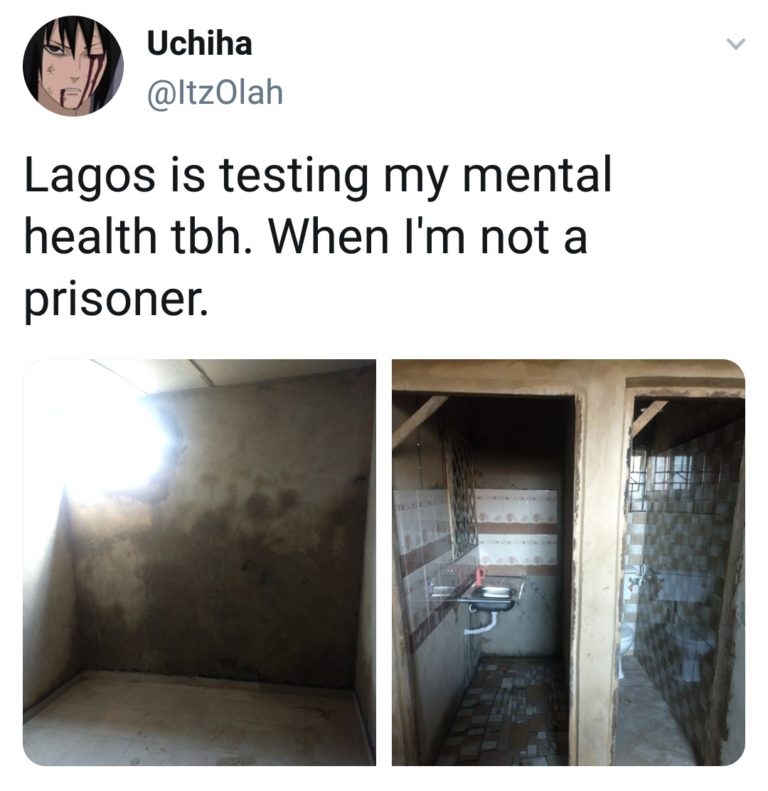Open the Uchiha display name profile
The image size is (768, 791).
pos(199,43)
